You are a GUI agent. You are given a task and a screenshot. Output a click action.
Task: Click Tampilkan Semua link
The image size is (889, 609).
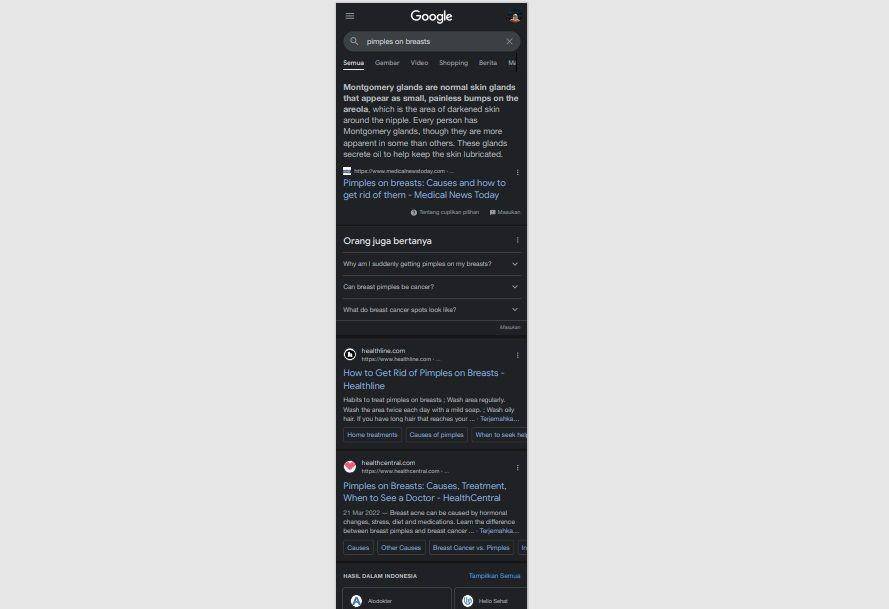click(x=494, y=576)
